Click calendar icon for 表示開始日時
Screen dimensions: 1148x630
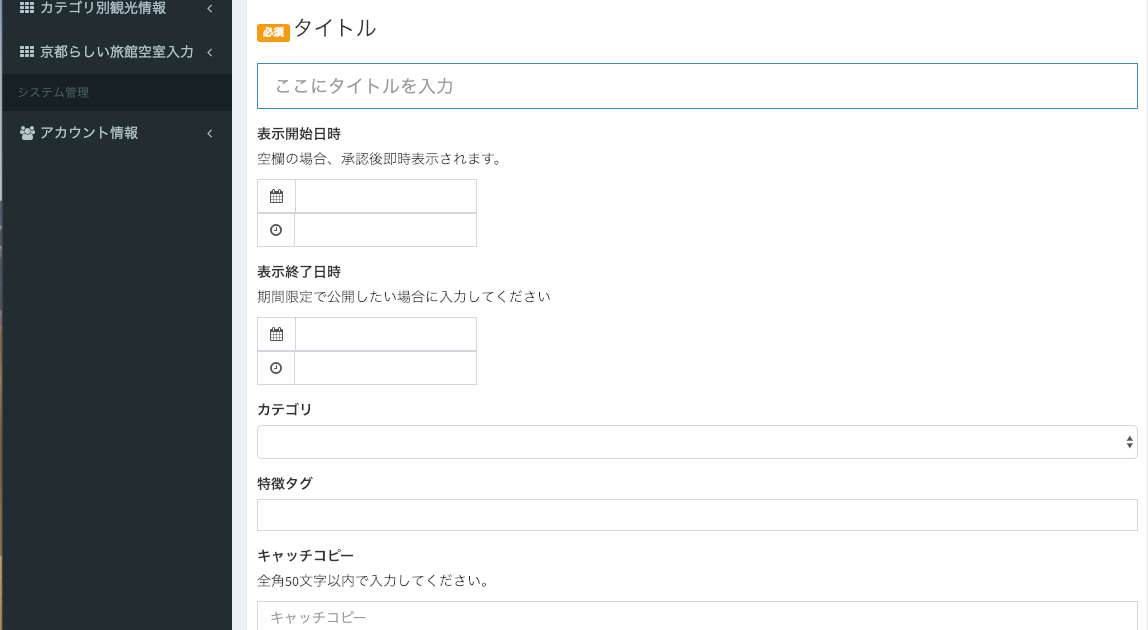(x=276, y=197)
